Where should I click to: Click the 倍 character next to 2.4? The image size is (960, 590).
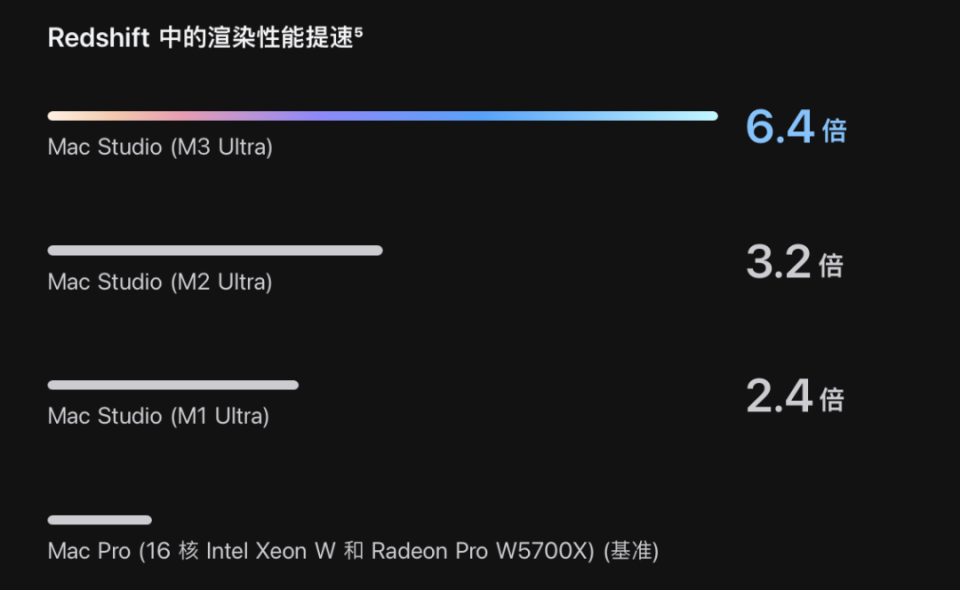pos(832,400)
